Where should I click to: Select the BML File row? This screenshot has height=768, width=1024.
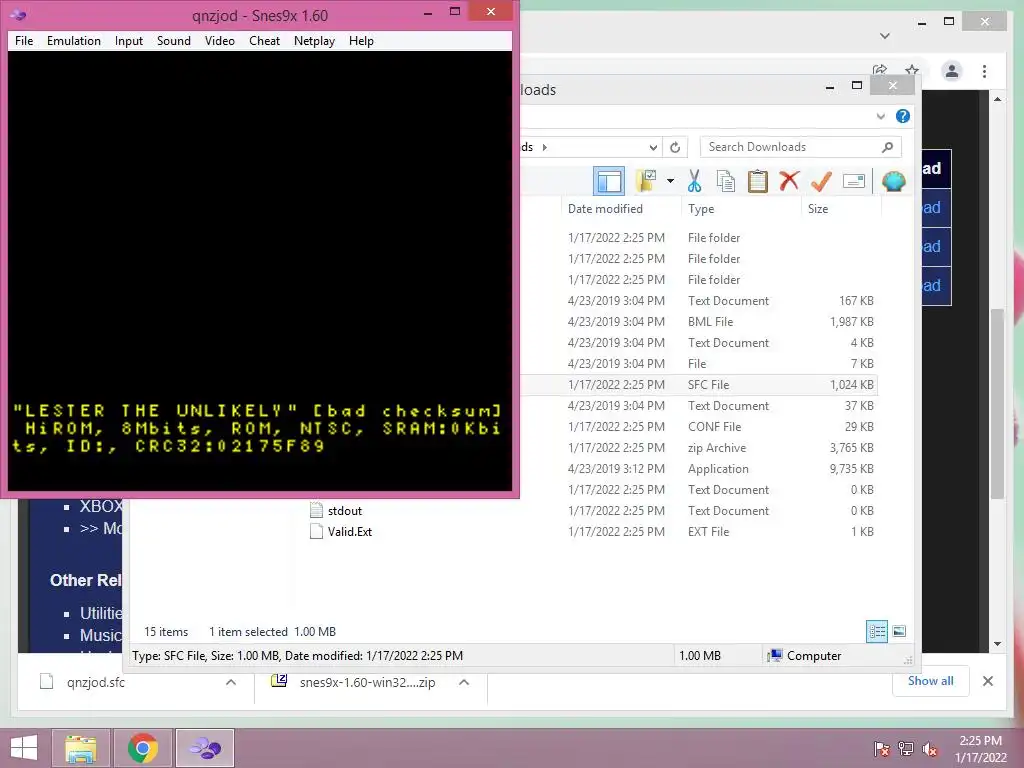699,322
